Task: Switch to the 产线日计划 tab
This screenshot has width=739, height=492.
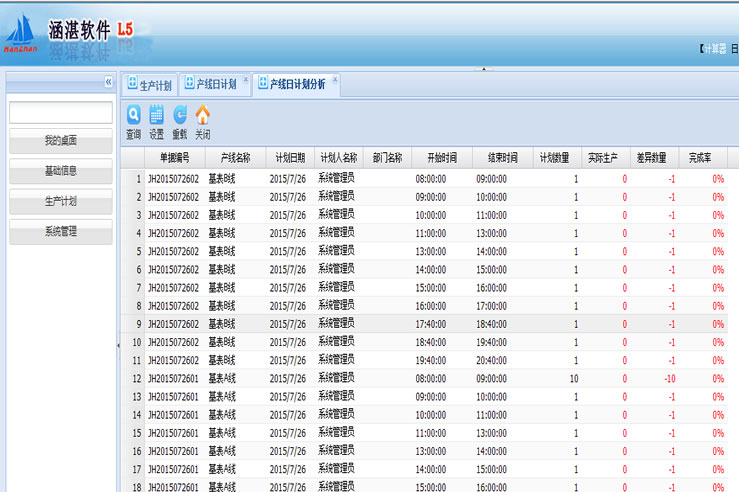Action: pos(210,86)
